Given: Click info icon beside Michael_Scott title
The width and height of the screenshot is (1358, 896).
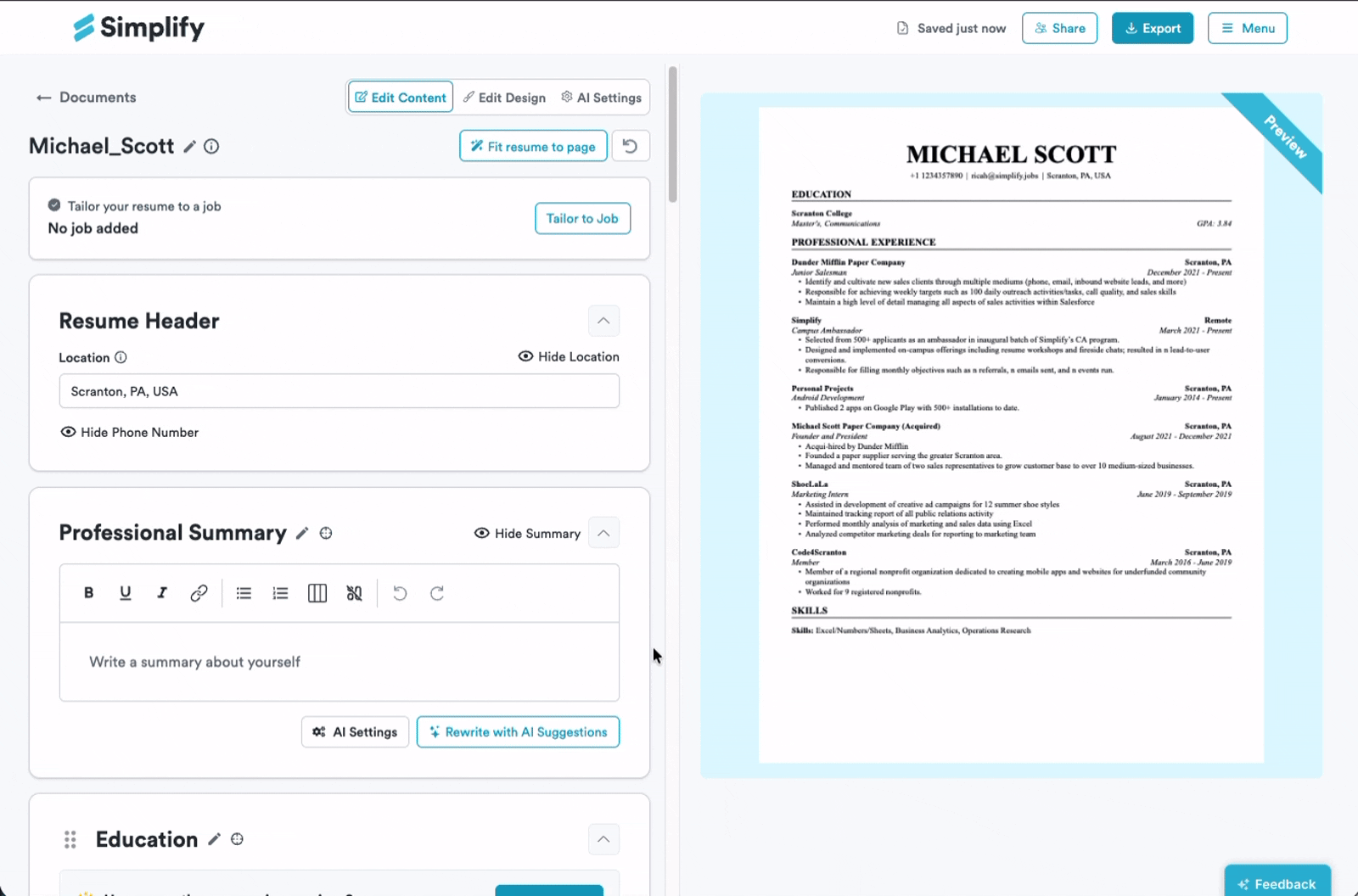Looking at the screenshot, I should tap(211, 147).
